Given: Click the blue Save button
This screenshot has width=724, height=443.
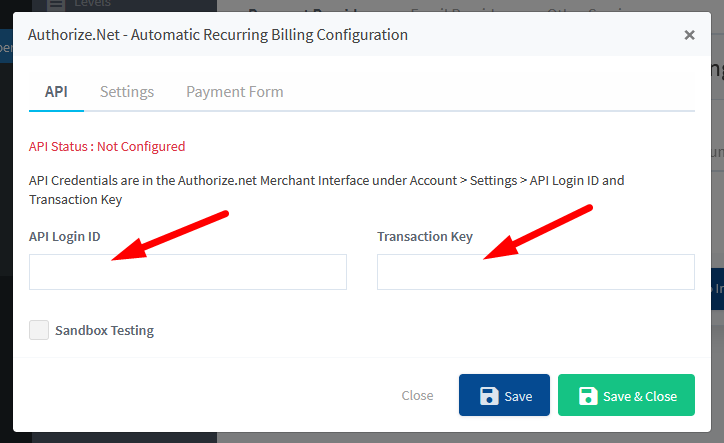Looking at the screenshot, I should [x=504, y=395].
